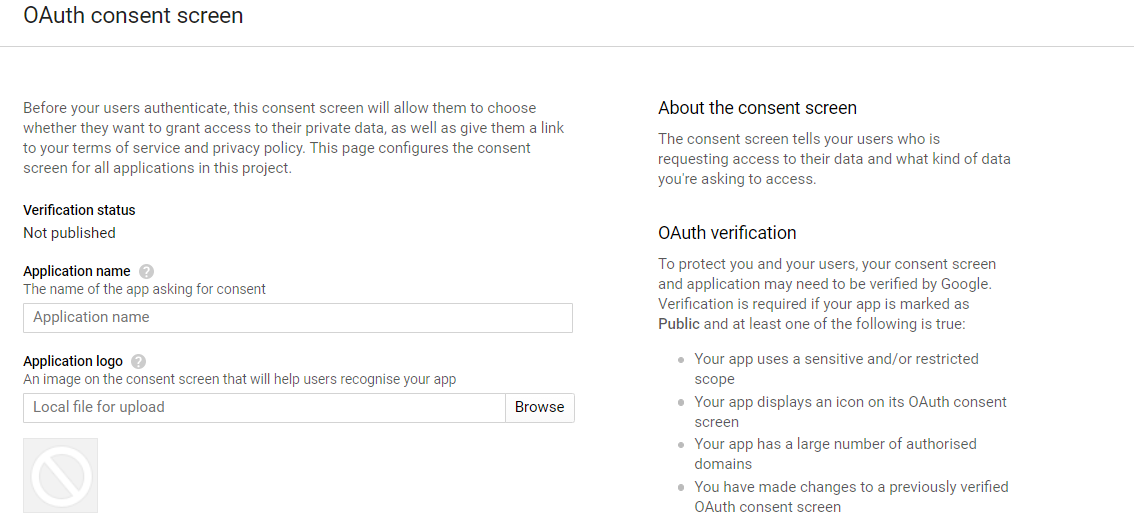The width and height of the screenshot is (1134, 525).
Task: Click the Verification status label
Action: pos(79,210)
